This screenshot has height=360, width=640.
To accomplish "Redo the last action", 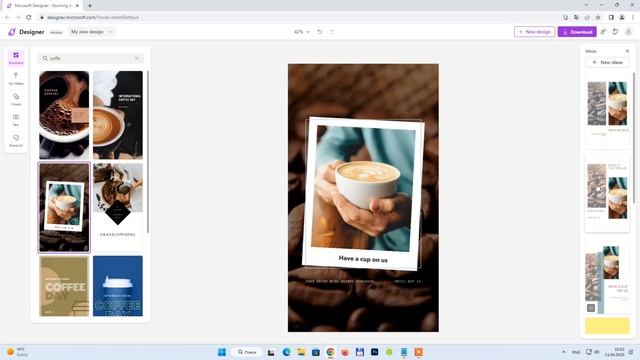I will pyautogui.click(x=331, y=32).
